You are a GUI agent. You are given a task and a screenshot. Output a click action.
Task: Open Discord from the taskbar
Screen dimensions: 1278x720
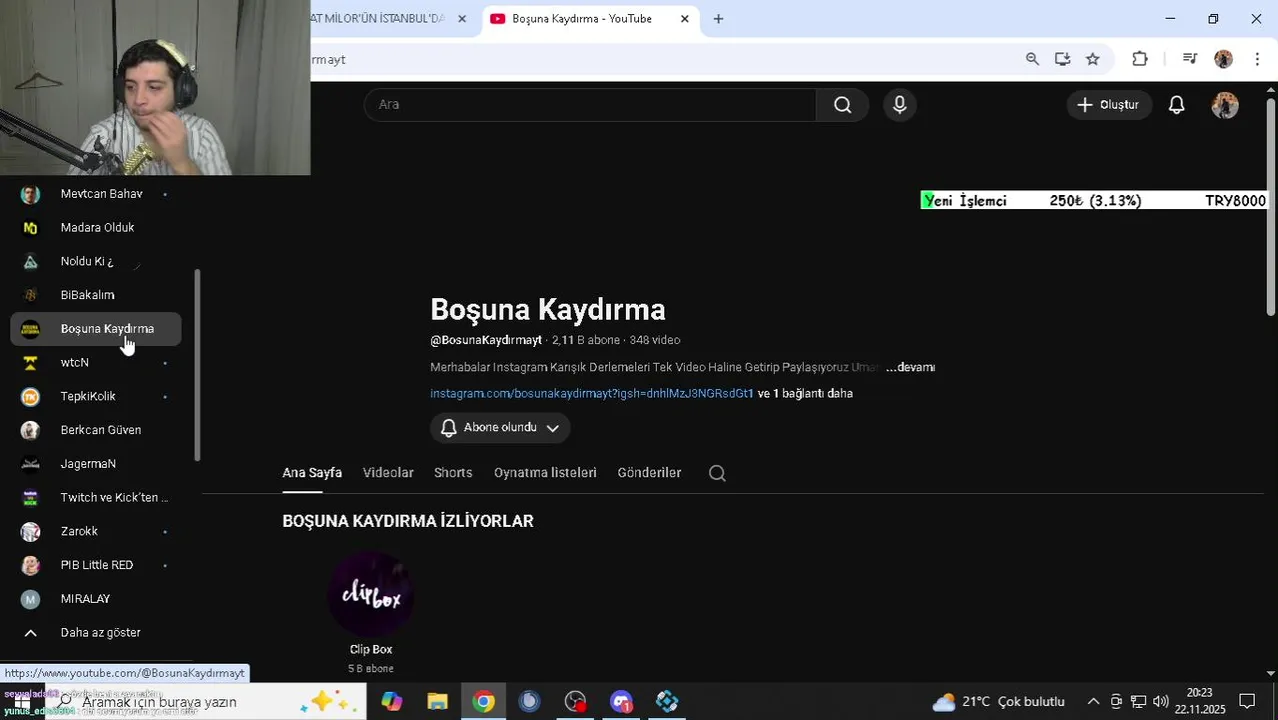pos(621,702)
